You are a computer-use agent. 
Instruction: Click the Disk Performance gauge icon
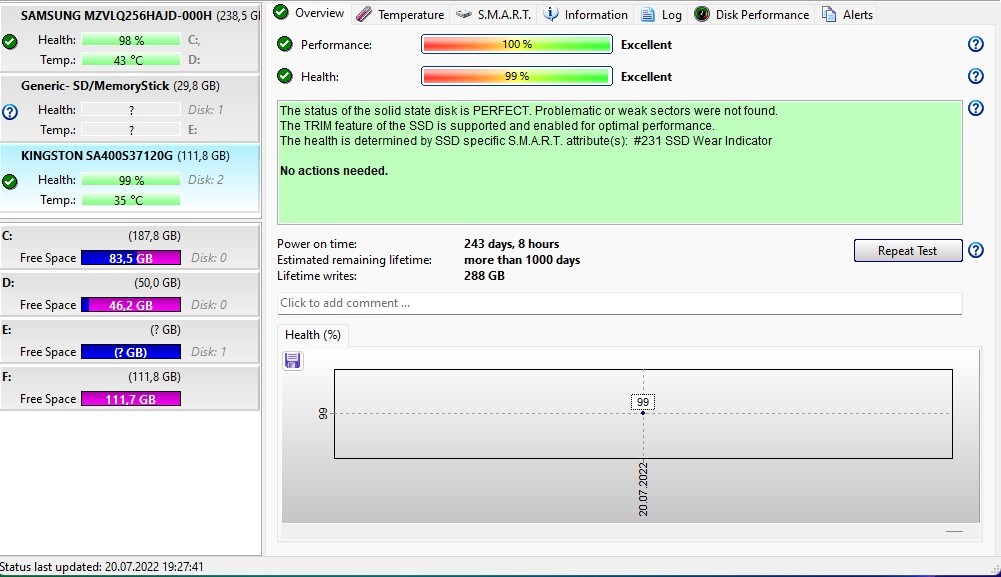coord(702,14)
